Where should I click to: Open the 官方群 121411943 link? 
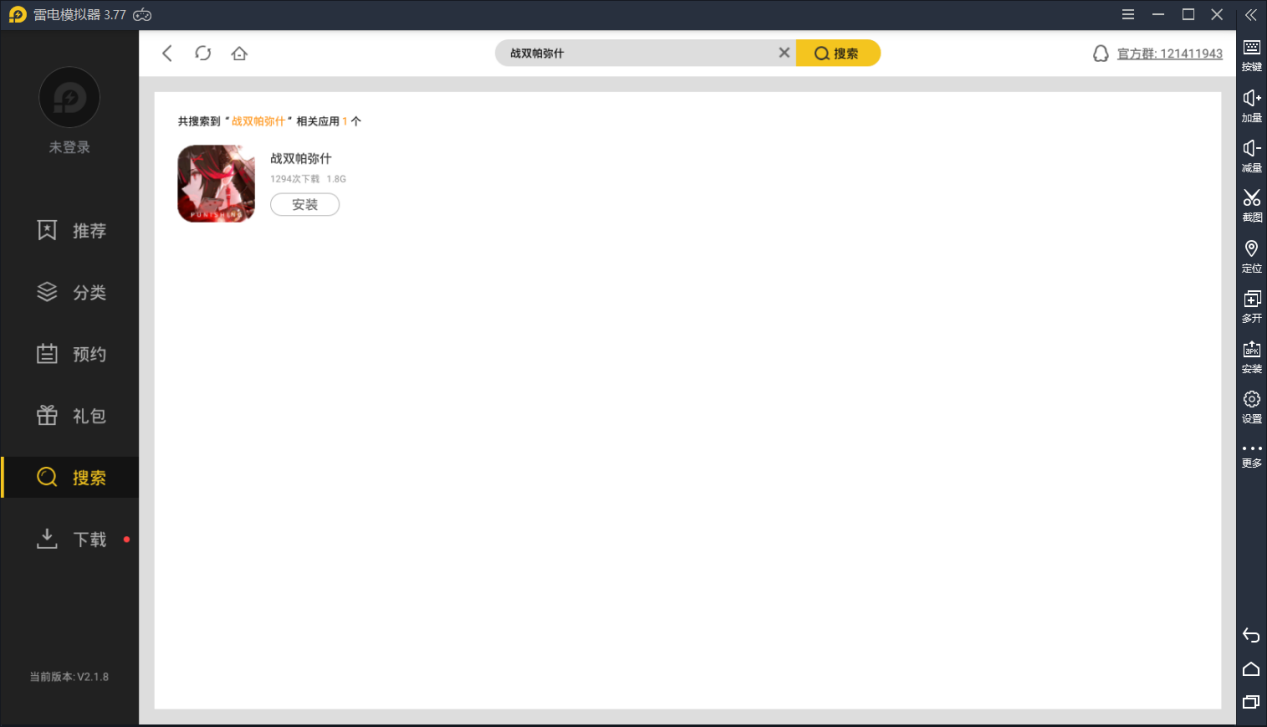[1168, 53]
